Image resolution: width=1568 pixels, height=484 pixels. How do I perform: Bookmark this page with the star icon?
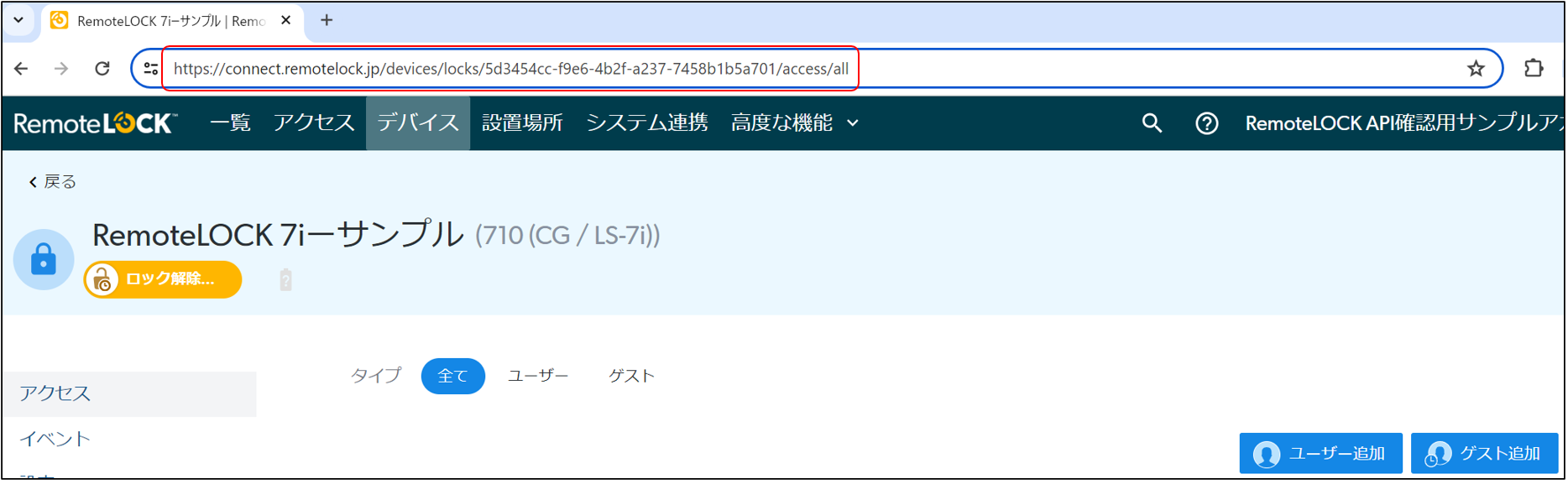click(1476, 69)
